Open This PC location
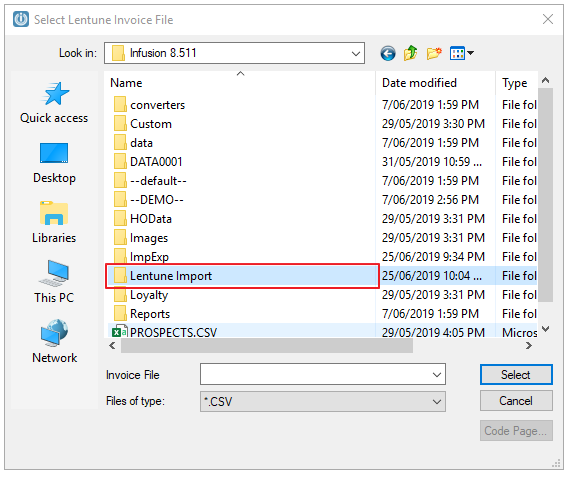Viewport: 571px width, 478px height. click(54, 282)
